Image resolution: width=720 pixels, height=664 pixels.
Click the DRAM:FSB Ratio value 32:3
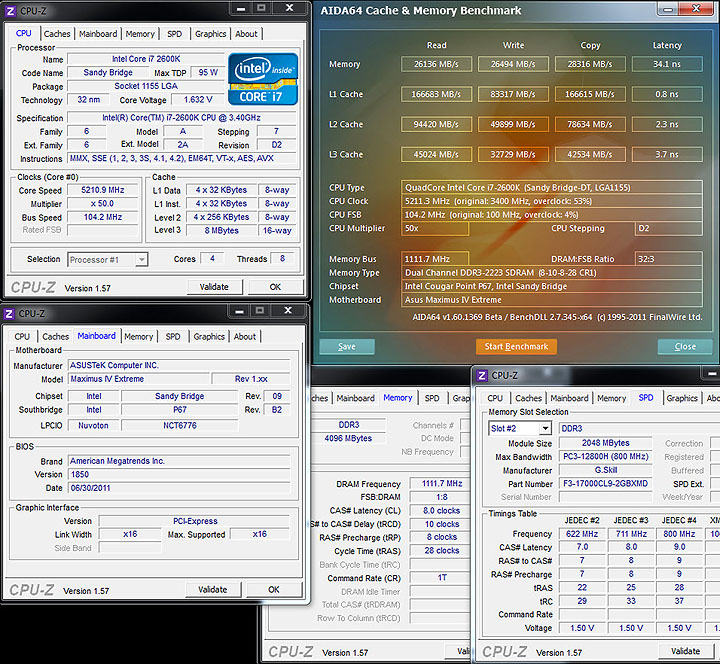pyautogui.click(x=669, y=259)
